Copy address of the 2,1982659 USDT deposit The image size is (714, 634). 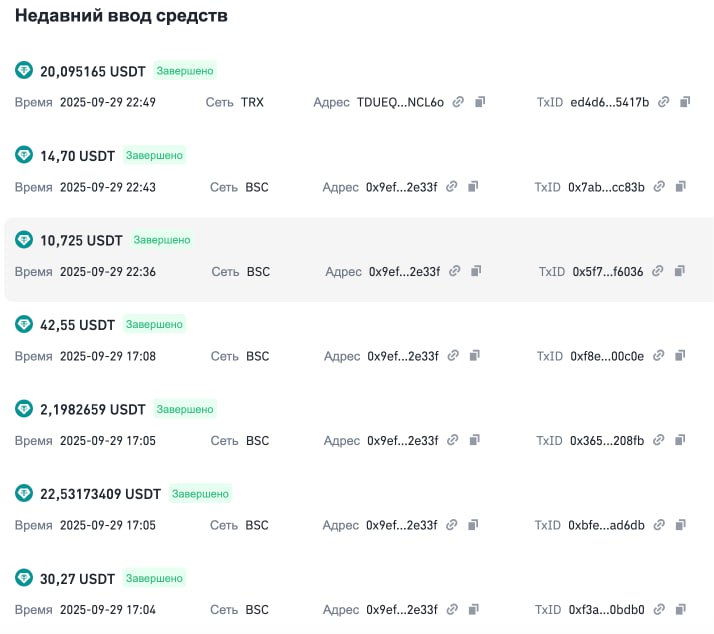474,440
